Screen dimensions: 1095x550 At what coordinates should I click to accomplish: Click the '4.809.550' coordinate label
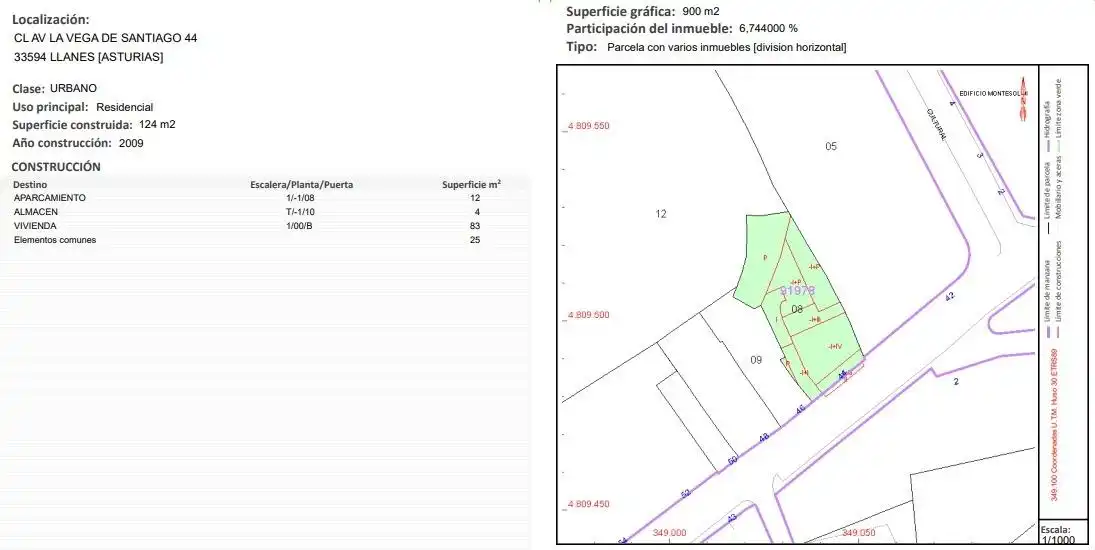click(588, 126)
